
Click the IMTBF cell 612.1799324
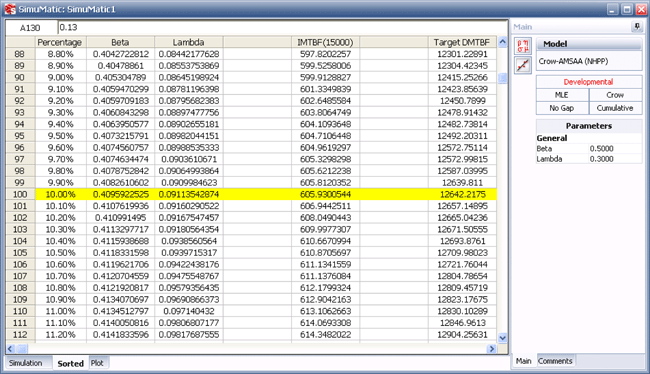click(x=325, y=287)
